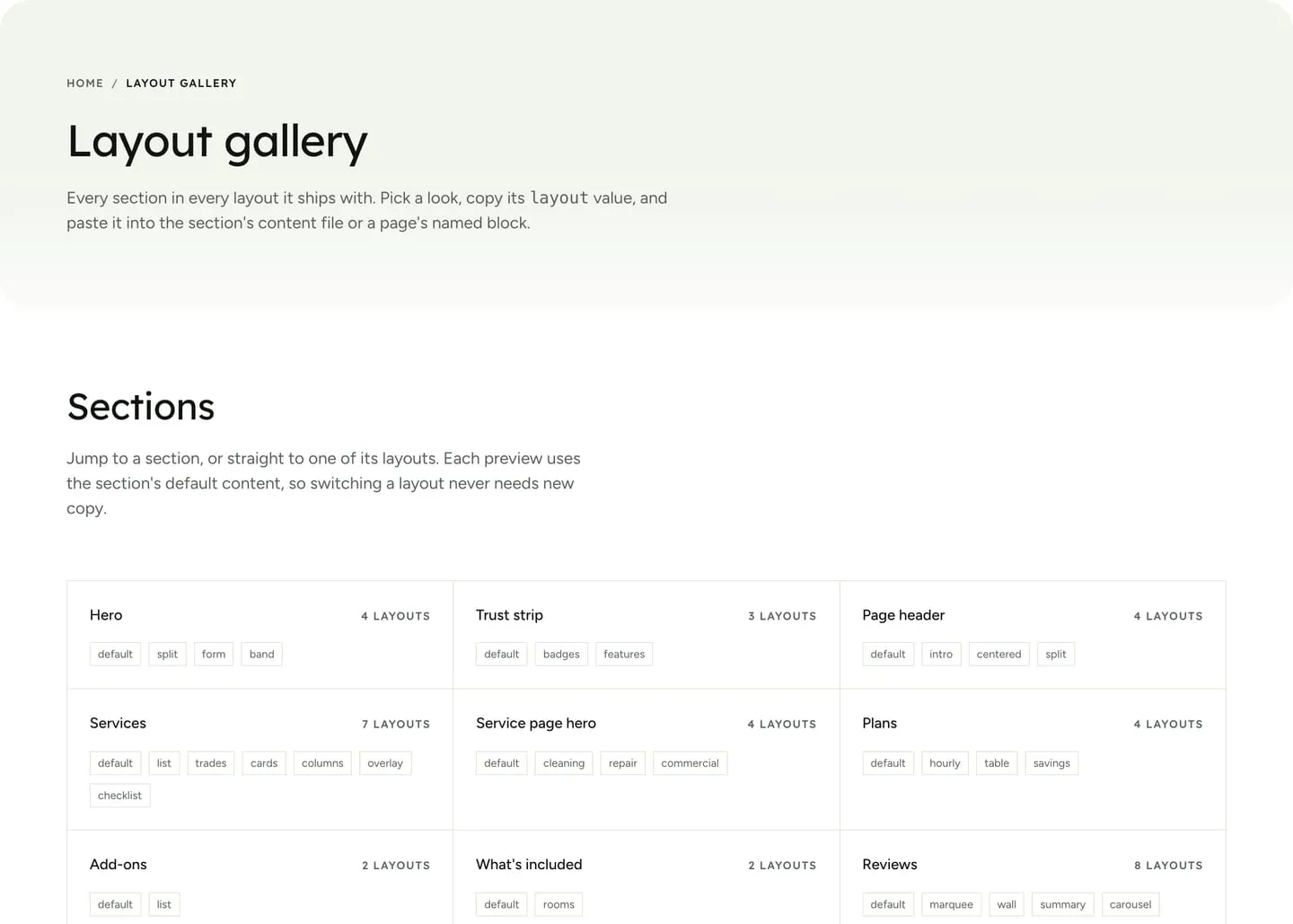Open the Page header section title

click(903, 615)
